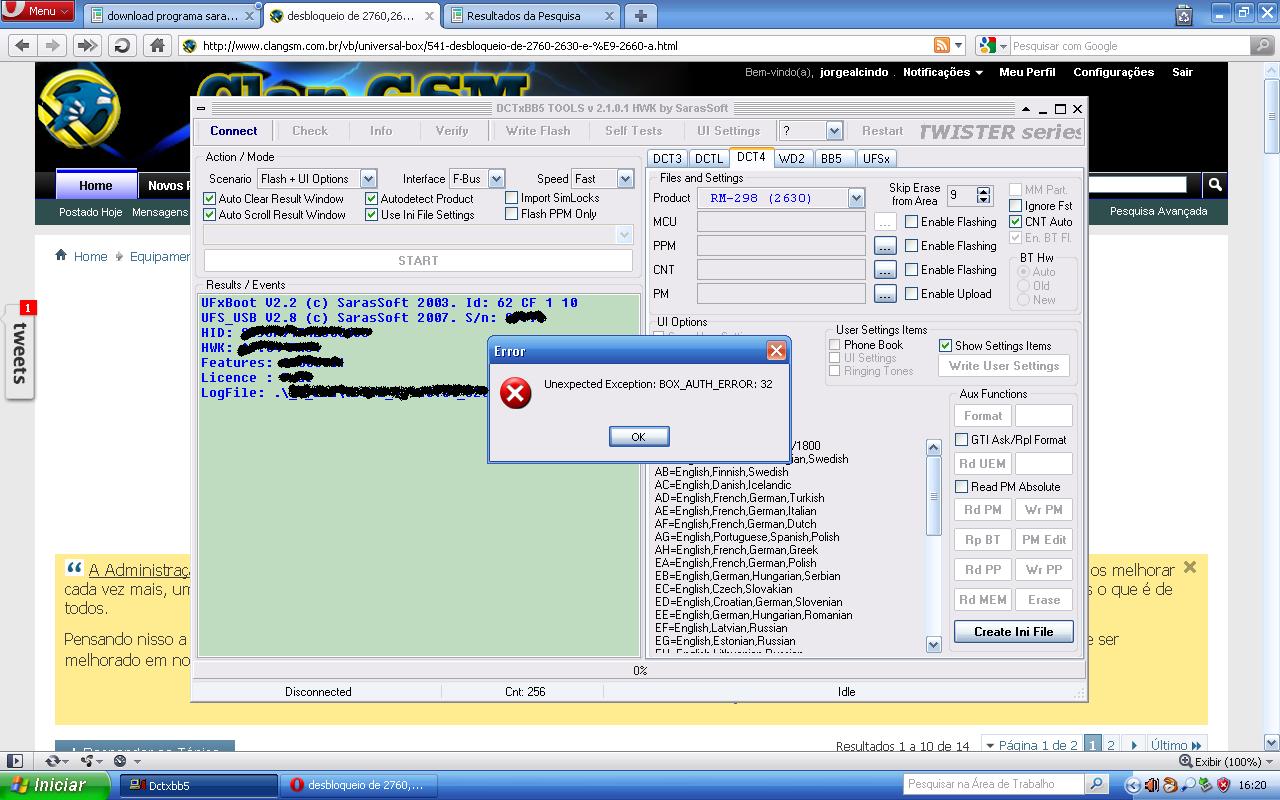Switch to the WD2 tab
Image resolution: width=1280 pixels, height=800 pixels.
click(x=792, y=158)
